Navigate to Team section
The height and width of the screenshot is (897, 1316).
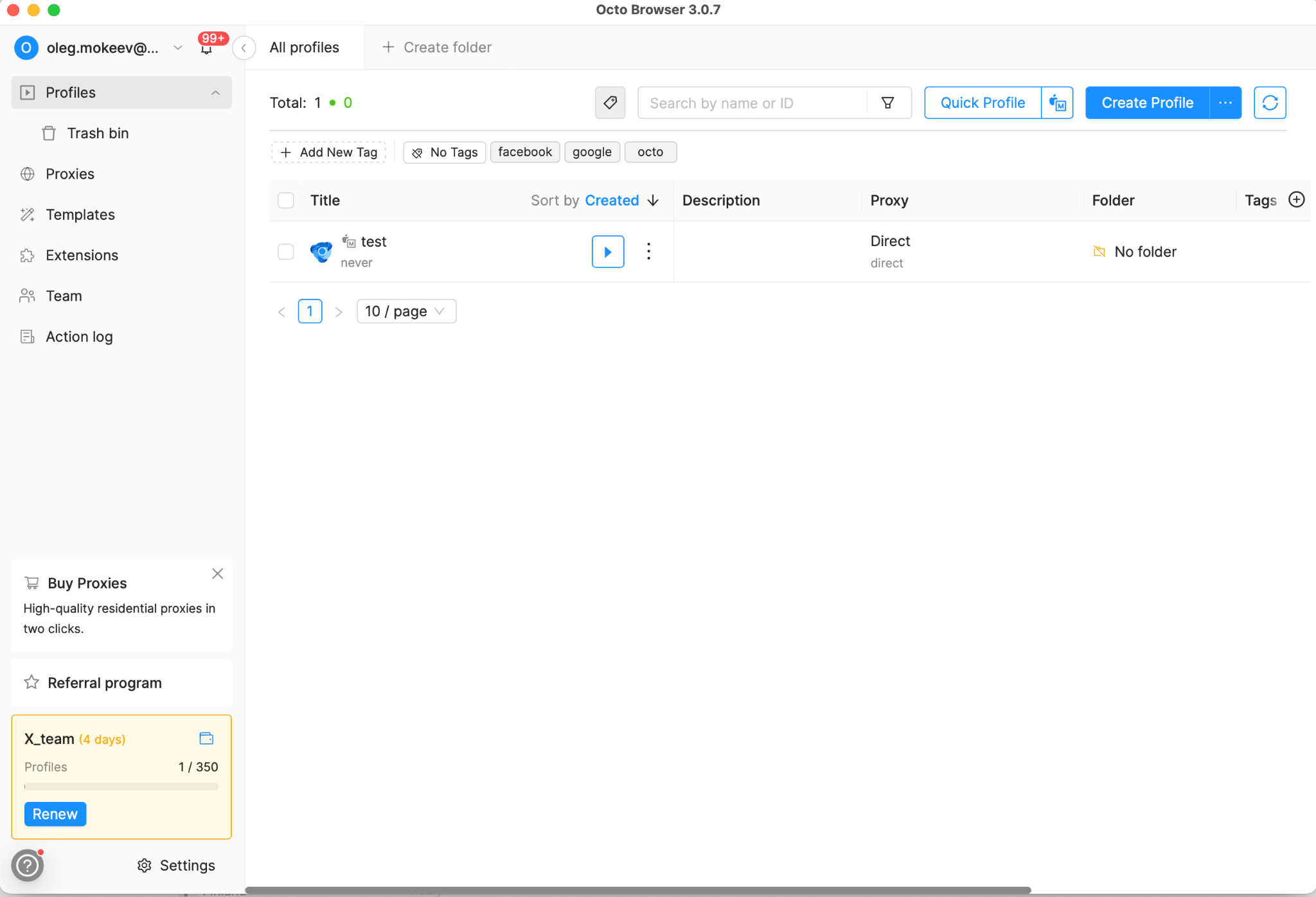point(64,296)
